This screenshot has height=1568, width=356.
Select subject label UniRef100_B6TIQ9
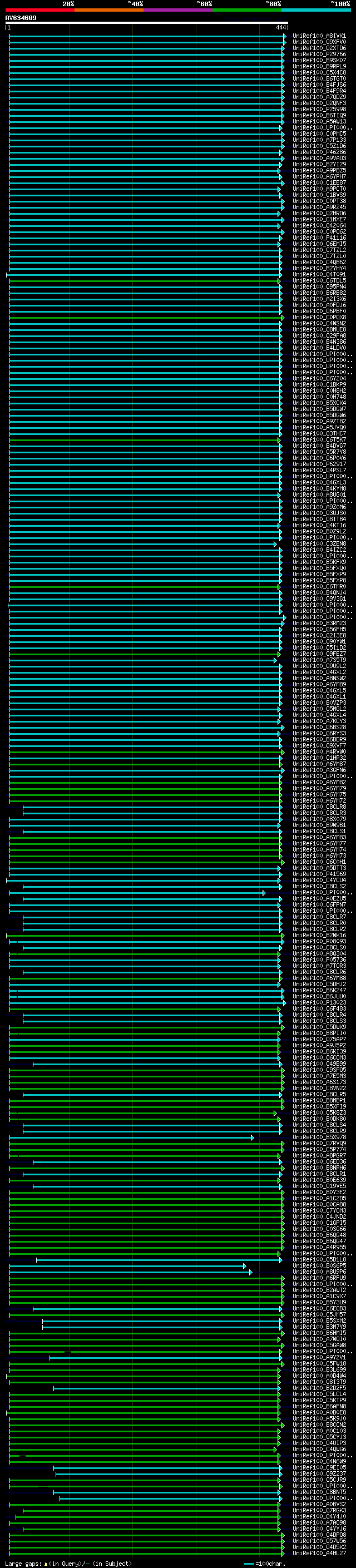coord(319,115)
